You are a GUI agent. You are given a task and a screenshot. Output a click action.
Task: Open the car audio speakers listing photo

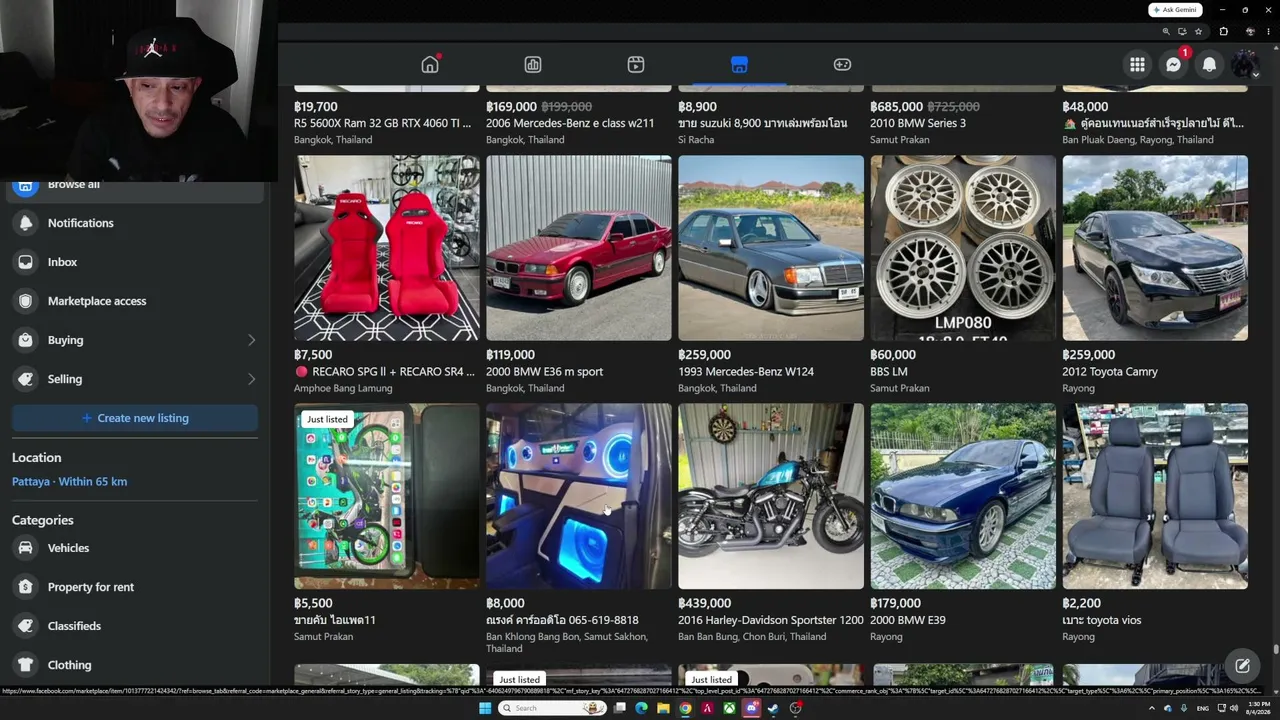579,497
